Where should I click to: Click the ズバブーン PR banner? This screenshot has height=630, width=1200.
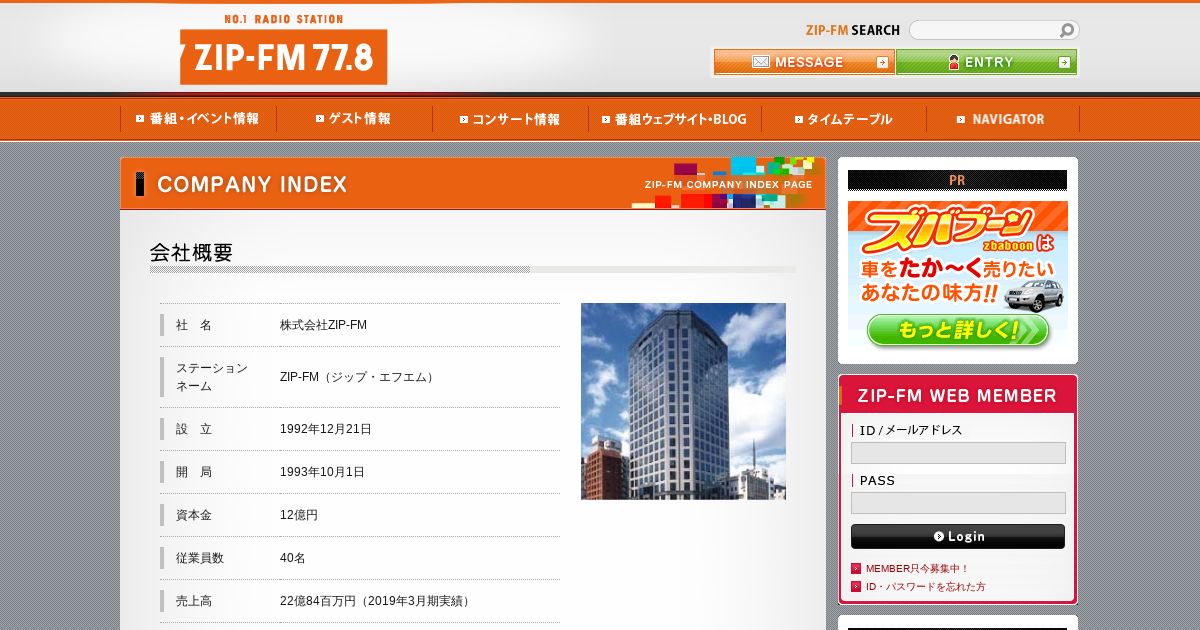(x=958, y=276)
